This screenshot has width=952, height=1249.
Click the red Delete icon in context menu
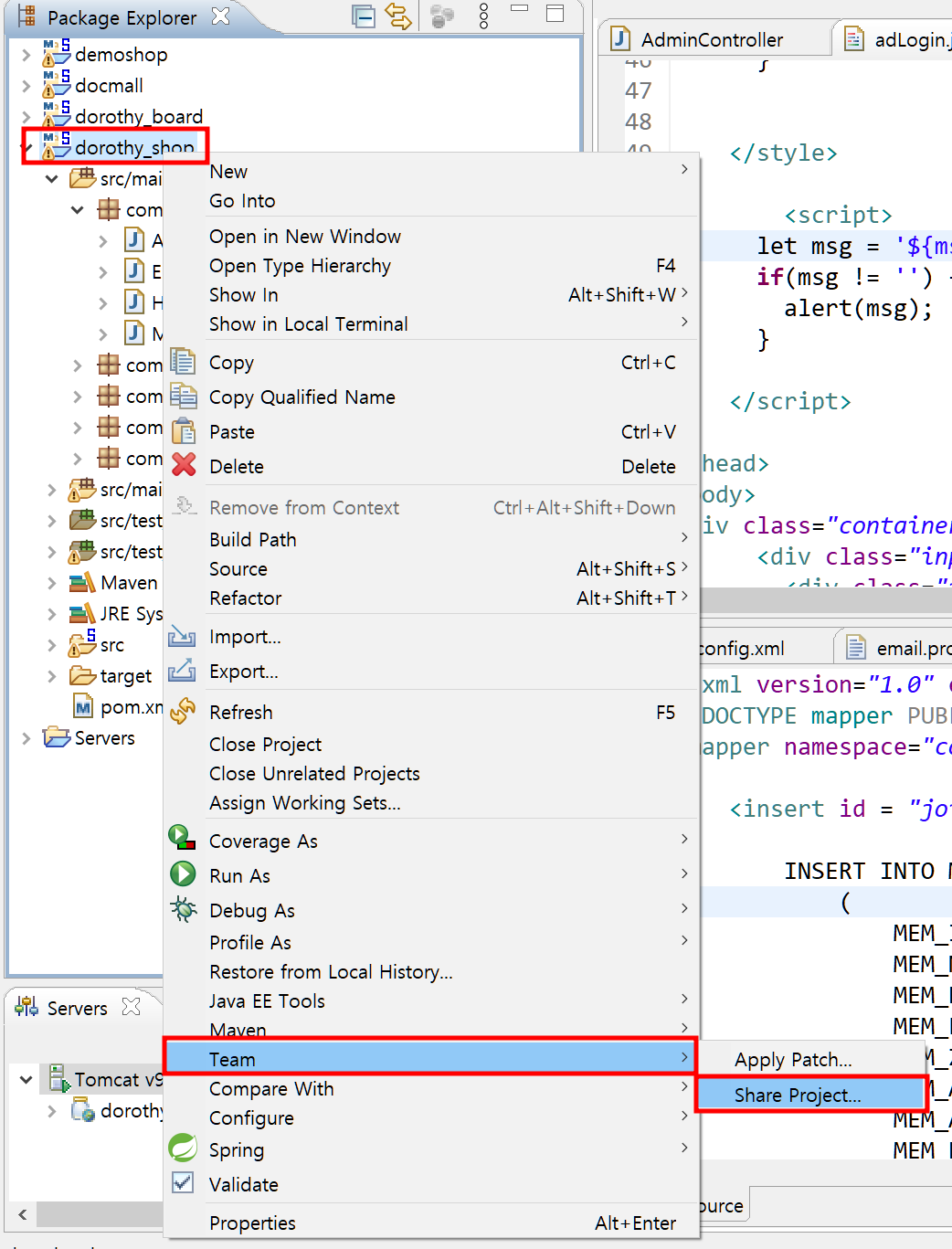184,465
